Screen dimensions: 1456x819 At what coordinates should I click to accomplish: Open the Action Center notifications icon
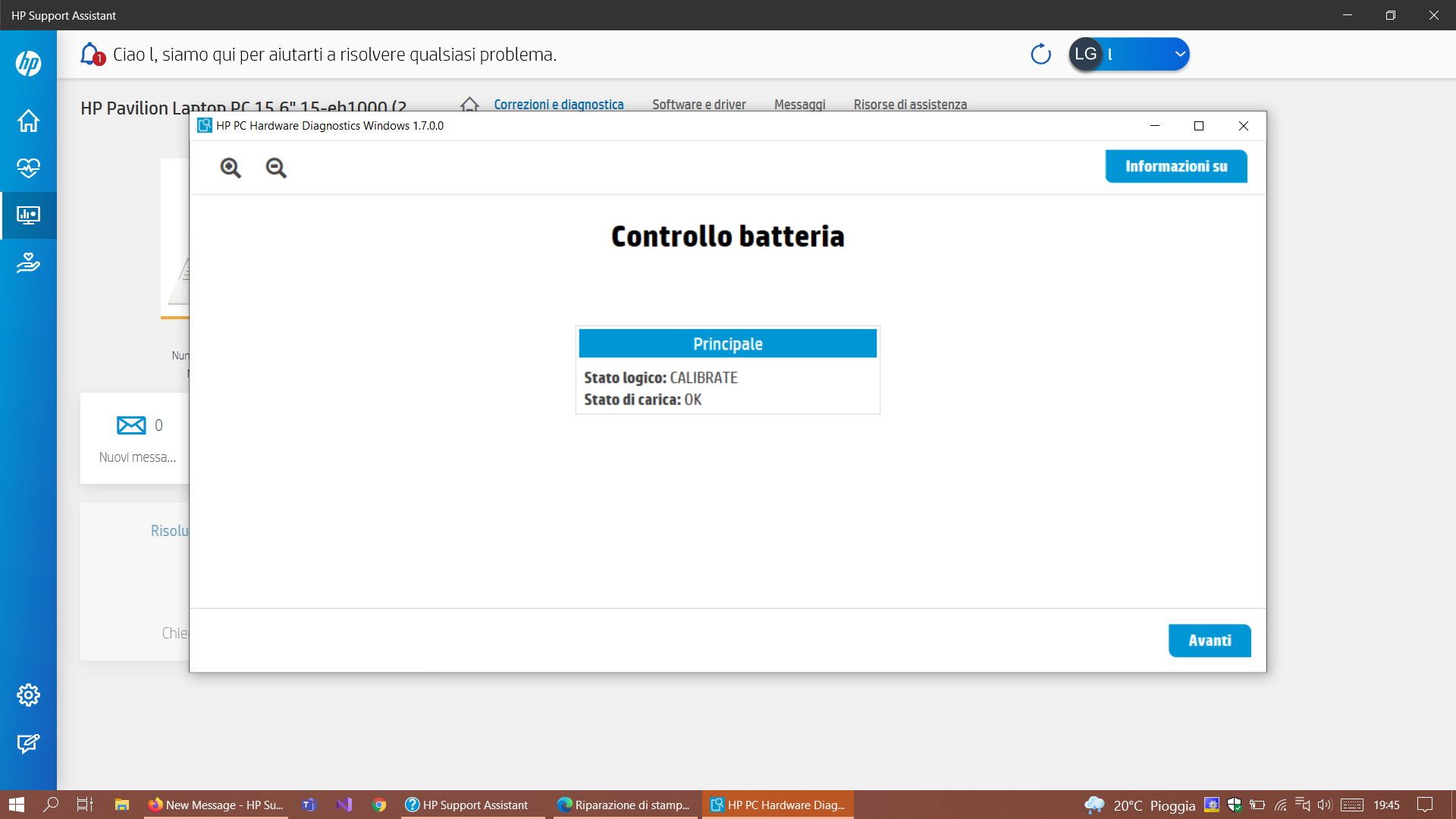point(1425,805)
